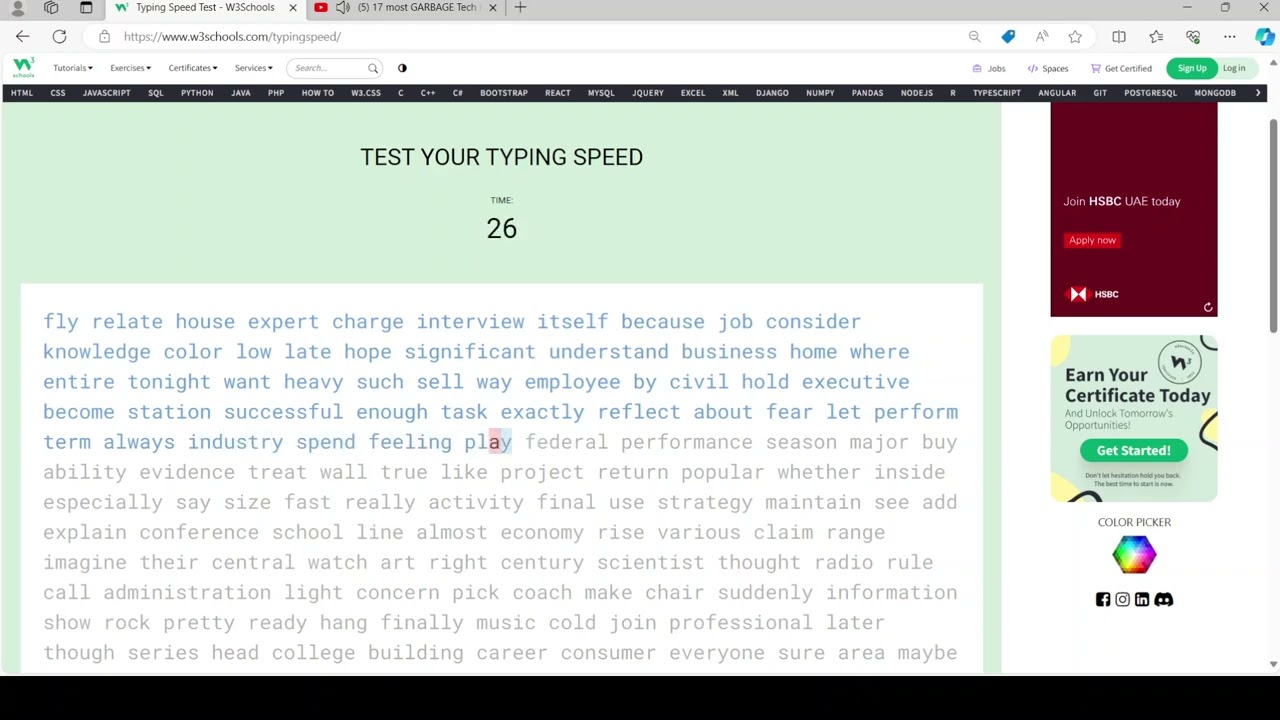Open split screen icon
This screenshot has width=1280, height=720.
(1119, 37)
